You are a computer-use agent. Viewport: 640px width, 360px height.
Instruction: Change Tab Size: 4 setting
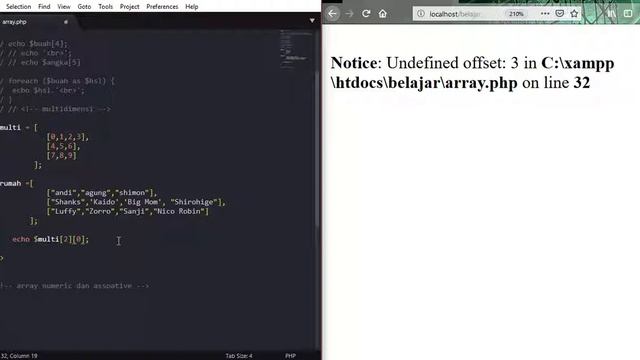239,356
